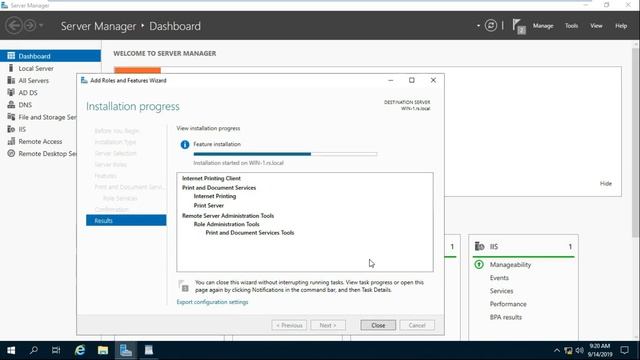The height and width of the screenshot is (360, 640).
Task: Open navigation history dropdown arrow beside forward button
Action: click(x=41, y=26)
